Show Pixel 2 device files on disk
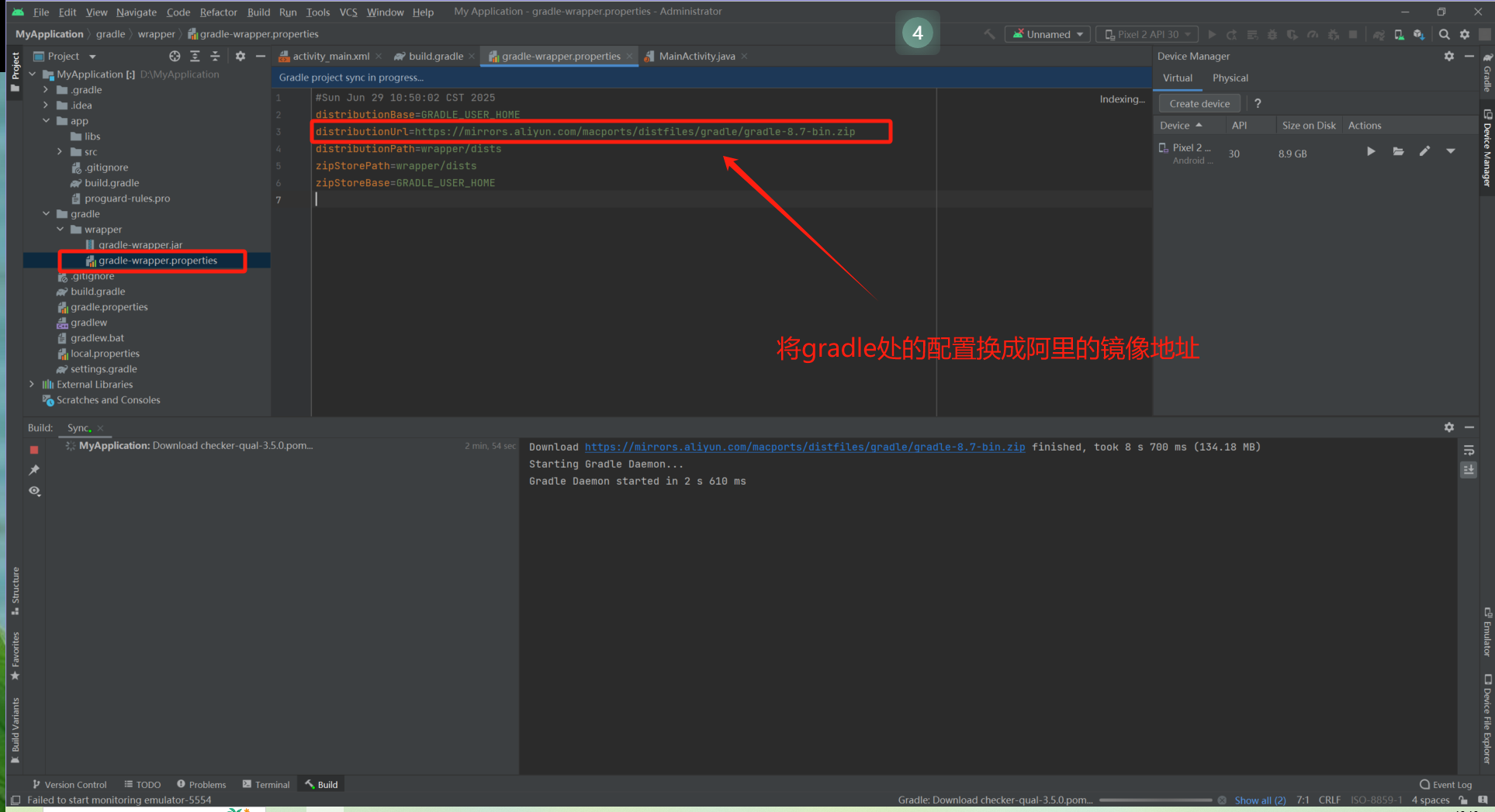This screenshot has width=1495, height=812. tap(1398, 151)
